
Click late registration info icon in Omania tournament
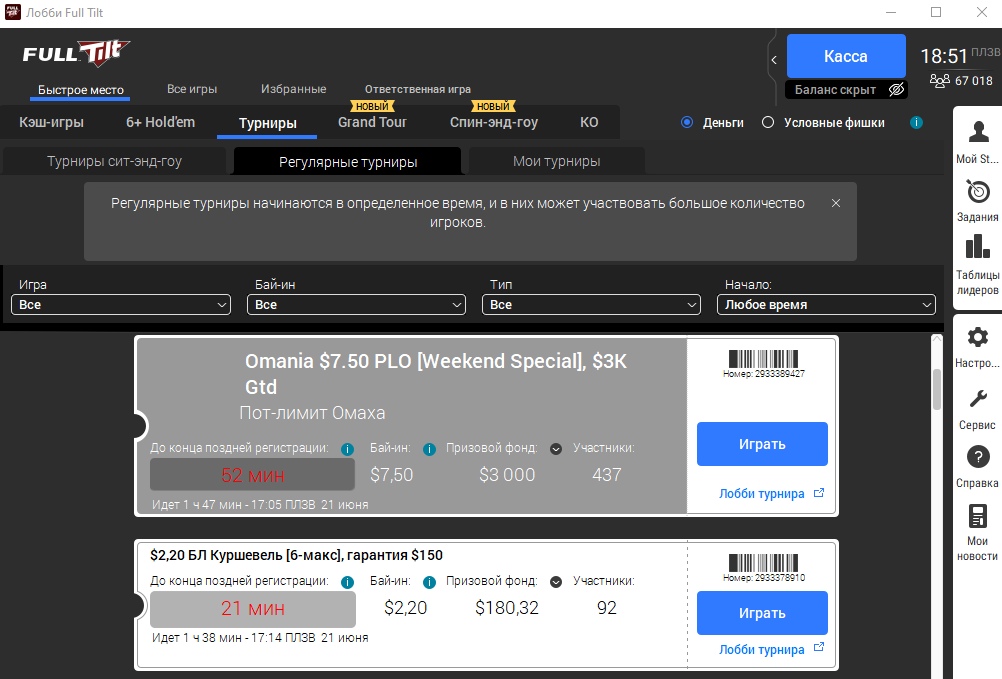point(347,449)
